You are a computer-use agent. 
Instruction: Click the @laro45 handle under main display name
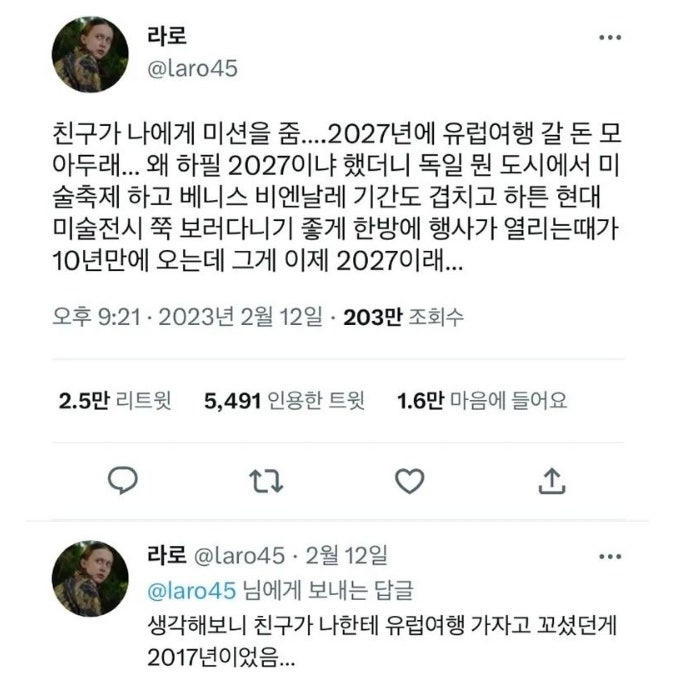pyautogui.click(x=192, y=69)
